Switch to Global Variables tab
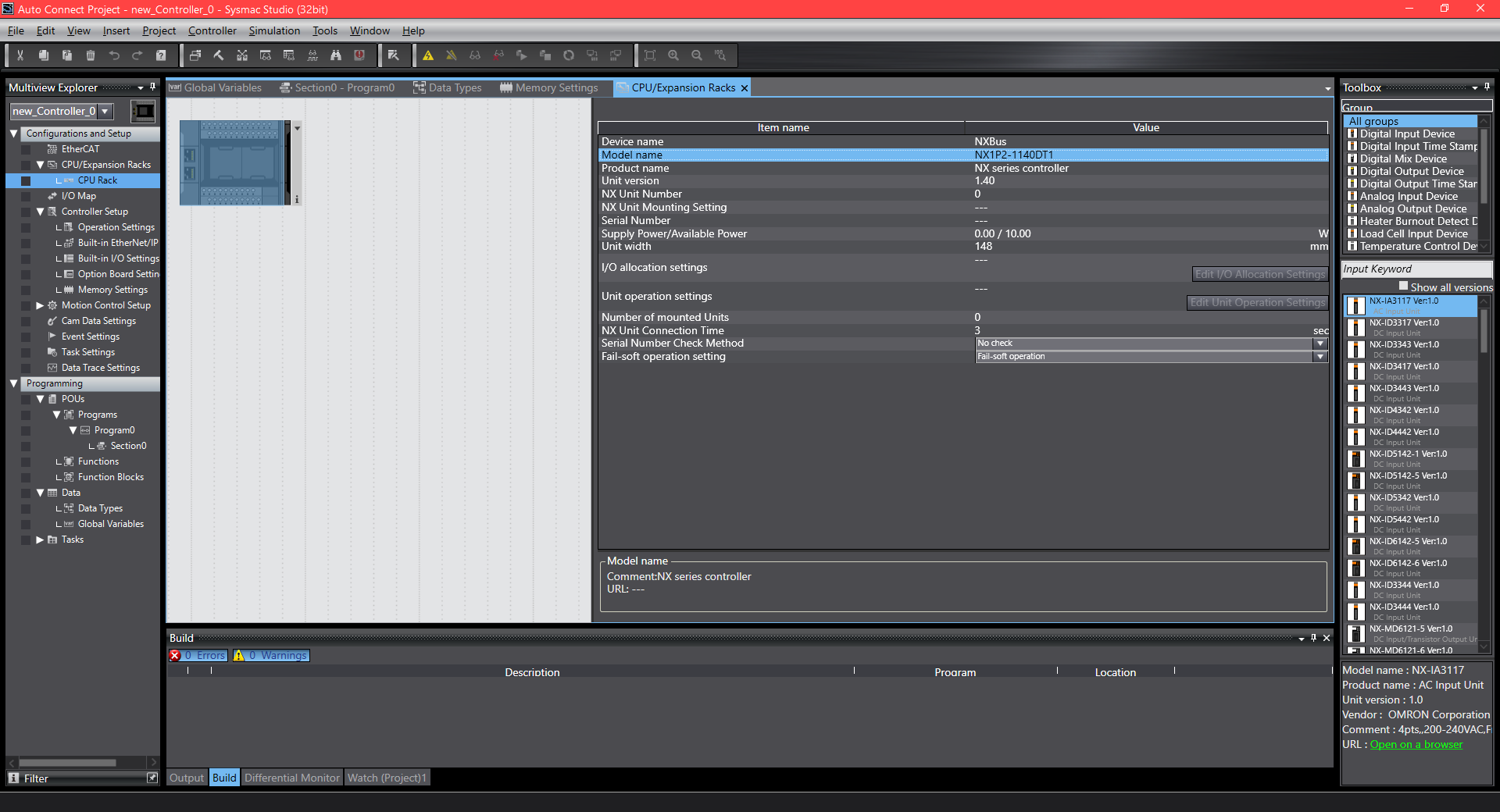Screen dimensions: 1500x812 (x=216, y=87)
